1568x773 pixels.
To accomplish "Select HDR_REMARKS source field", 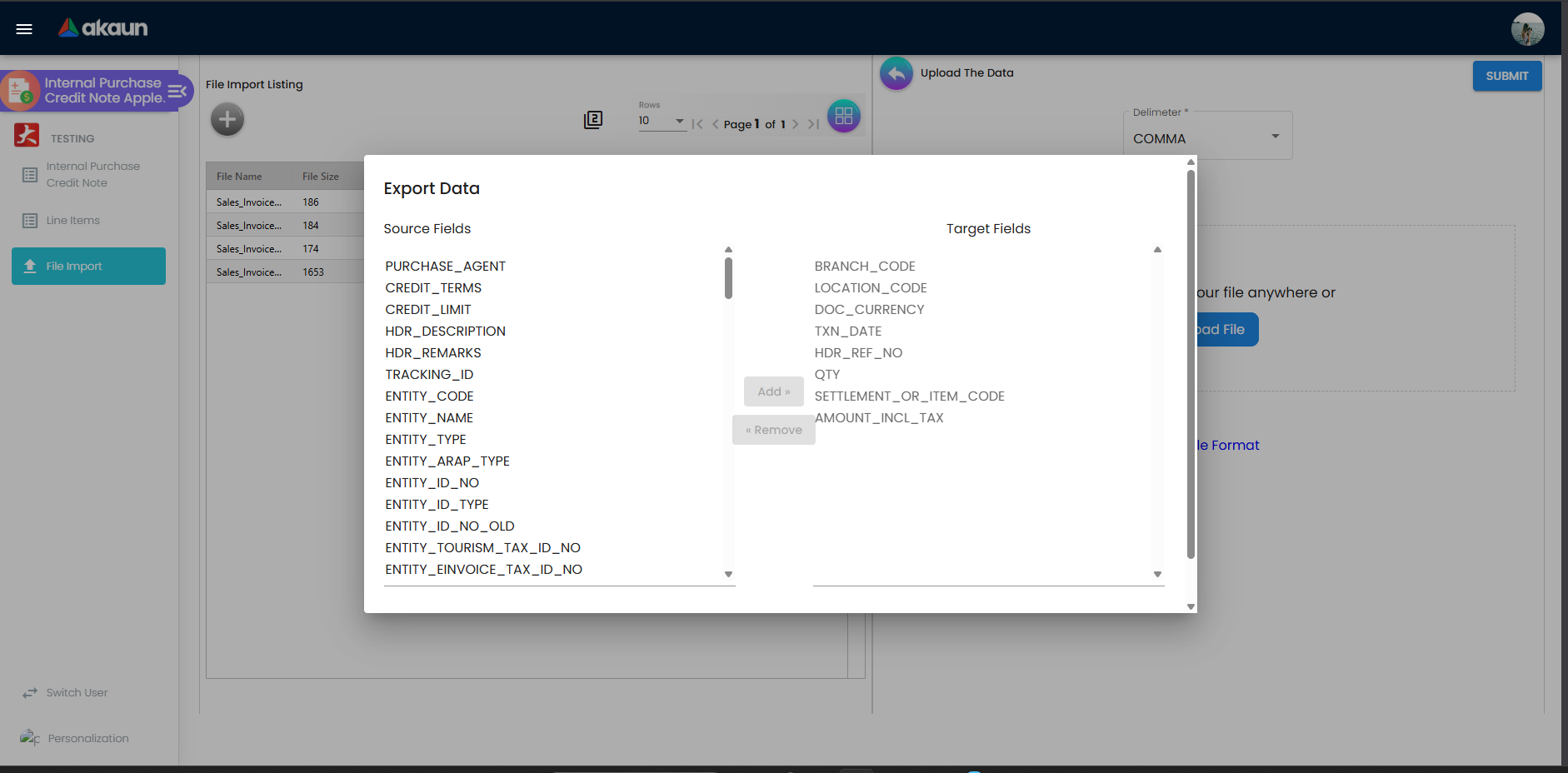I will [x=553, y=353].
